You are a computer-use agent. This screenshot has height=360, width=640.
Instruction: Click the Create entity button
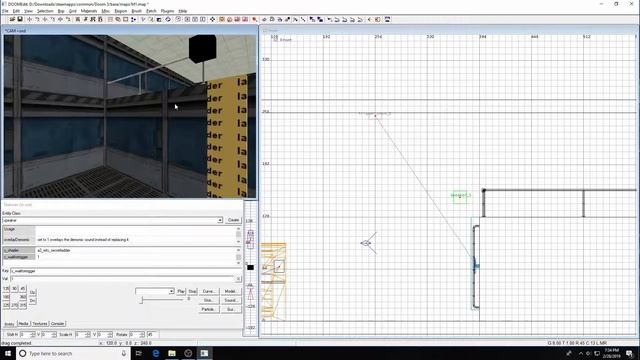click(233, 220)
